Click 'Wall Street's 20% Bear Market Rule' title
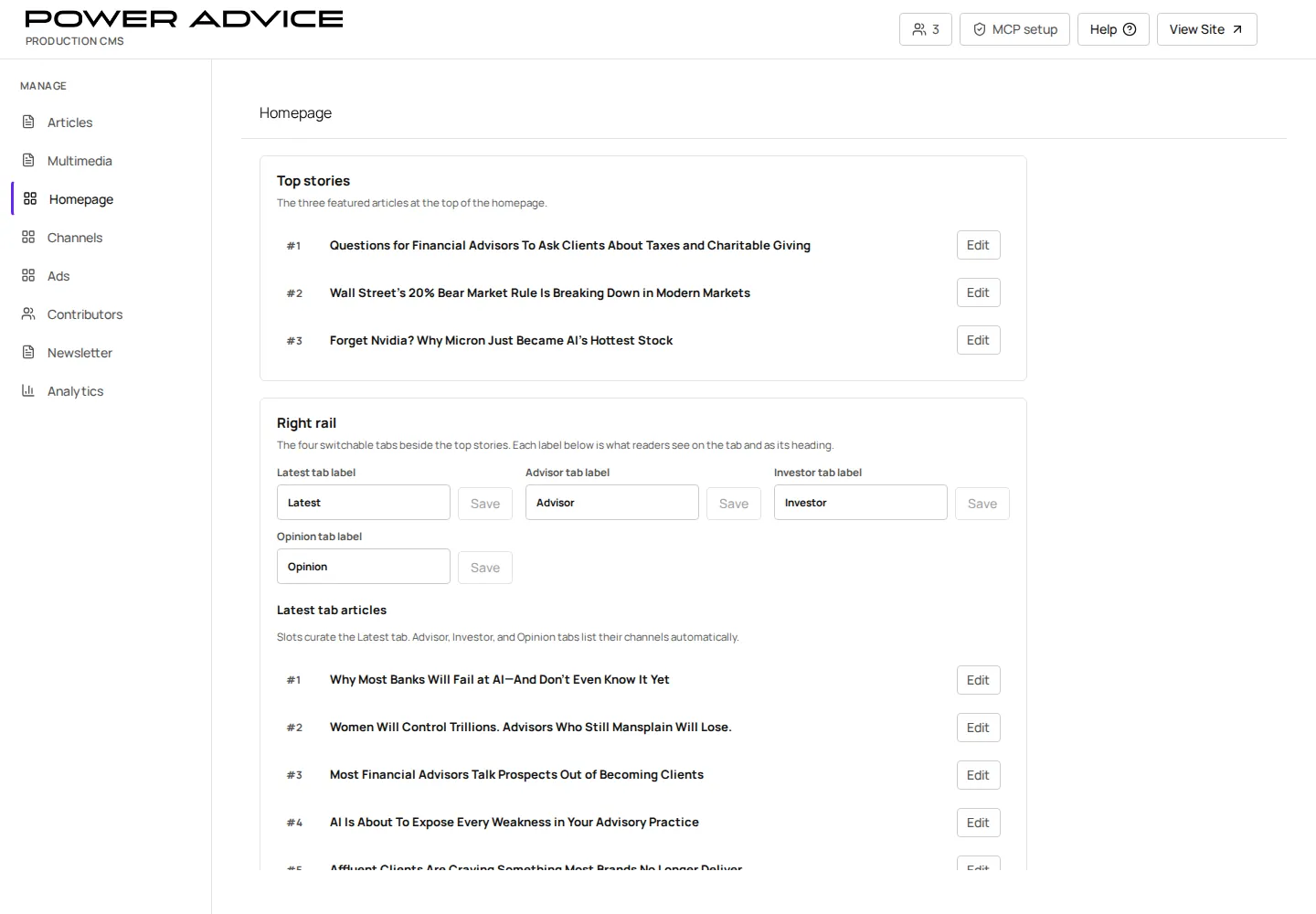Image resolution: width=1316 pixels, height=914 pixels. coord(540,292)
